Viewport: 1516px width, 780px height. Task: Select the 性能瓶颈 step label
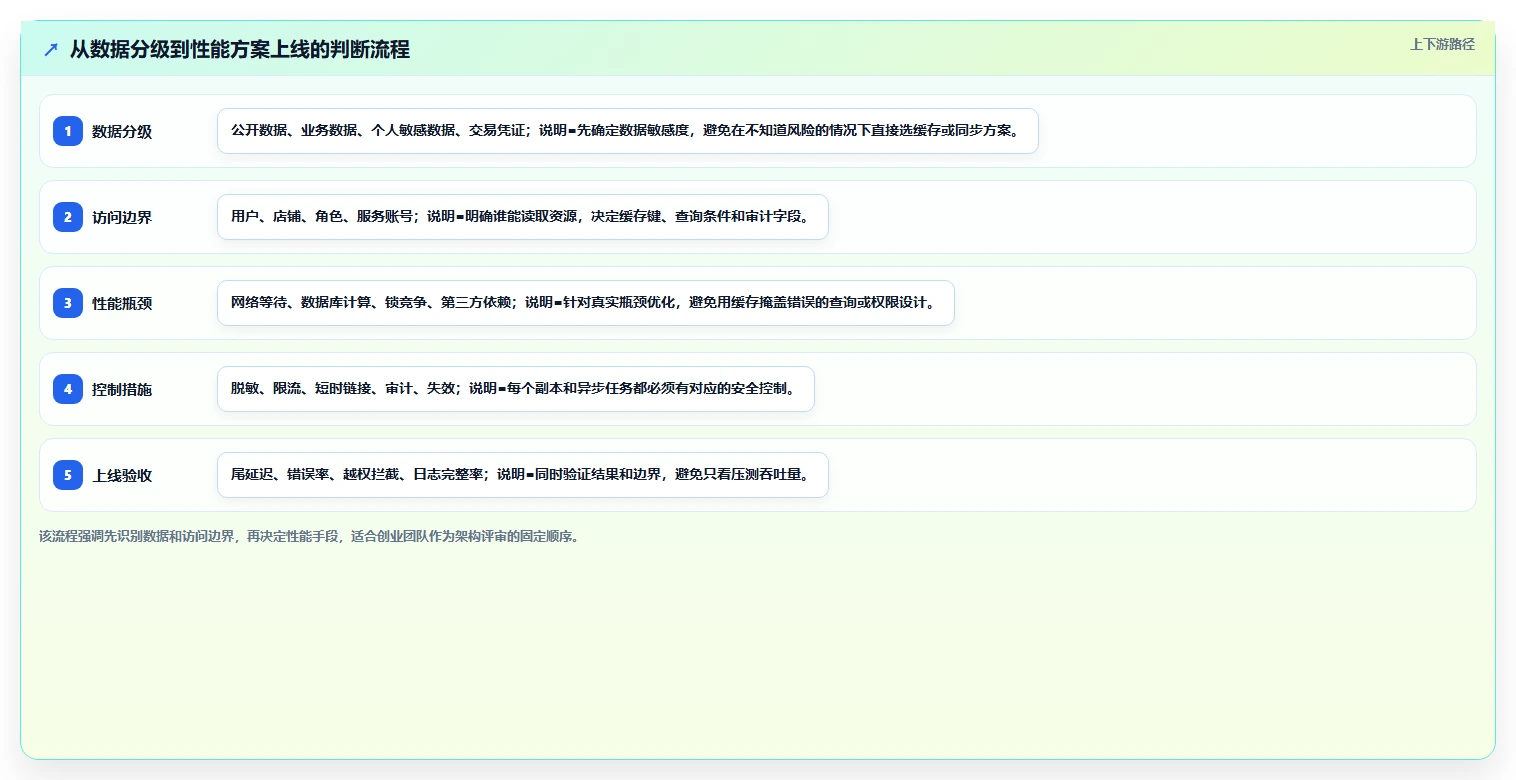[x=122, y=303]
